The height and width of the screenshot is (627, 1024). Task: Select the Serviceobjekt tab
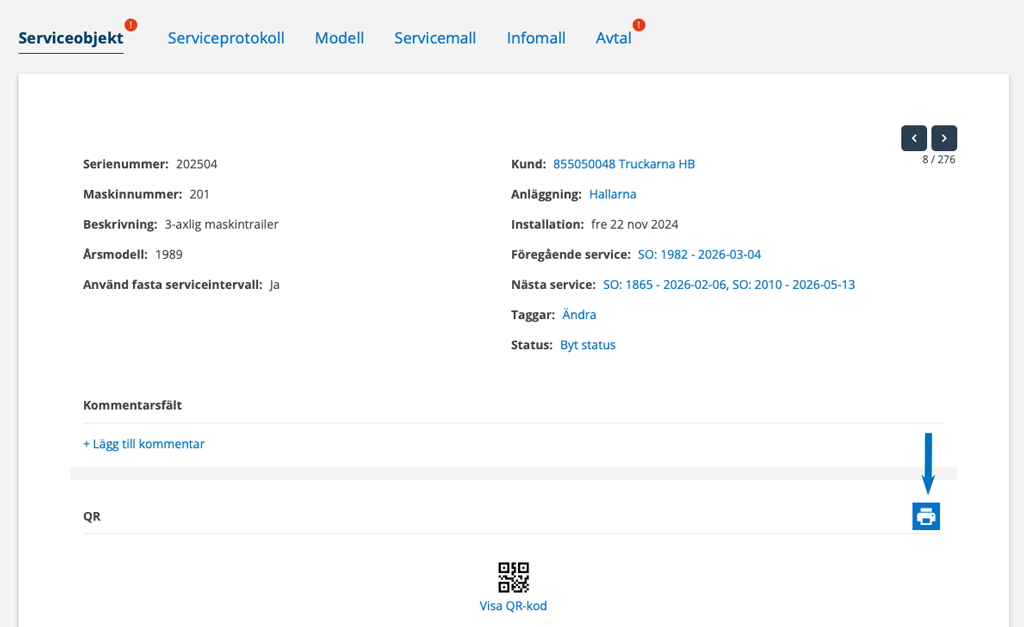(71, 38)
